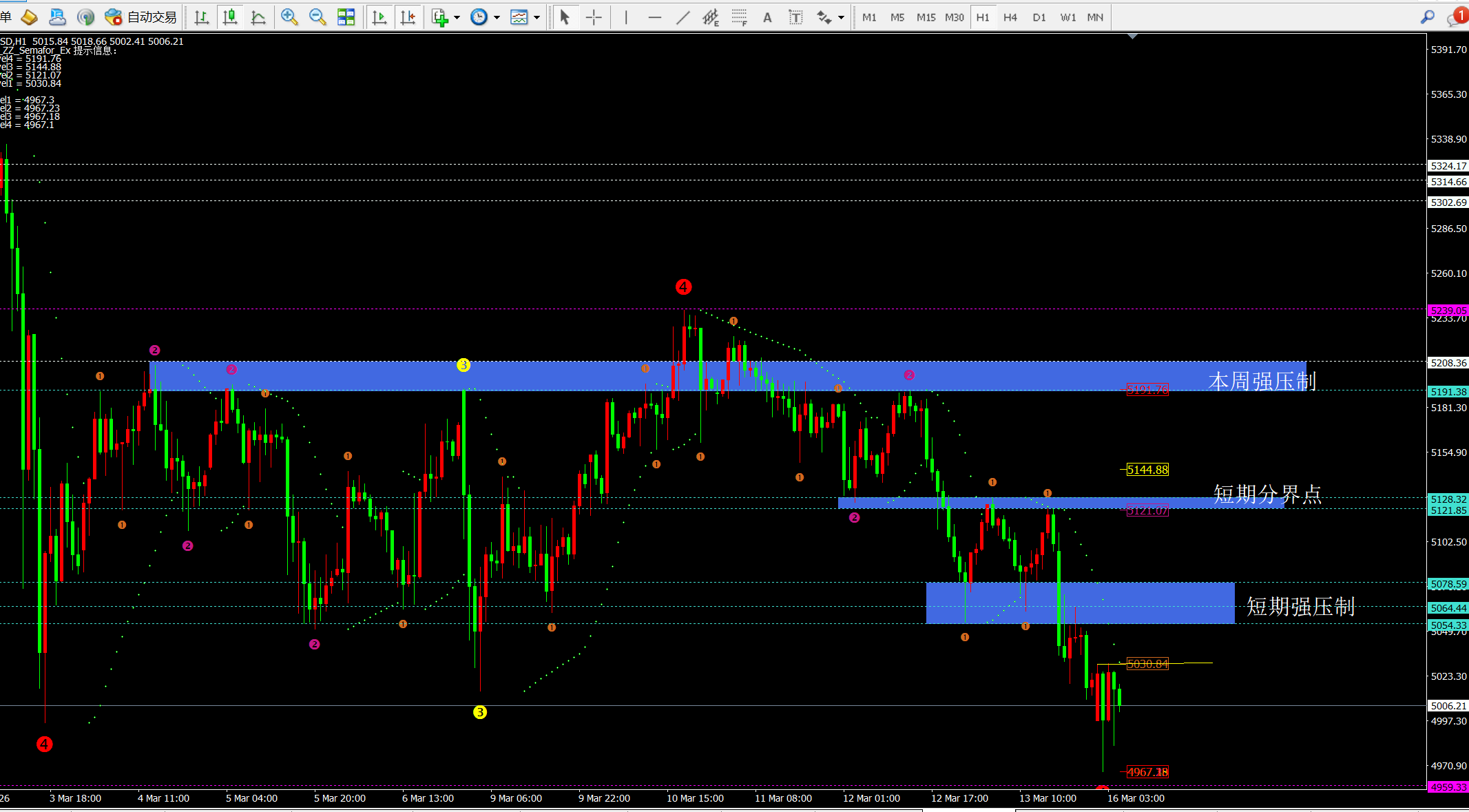The image size is (1469, 812).
Task: Expand the Periods clock dropdown arrow
Action: point(497,17)
